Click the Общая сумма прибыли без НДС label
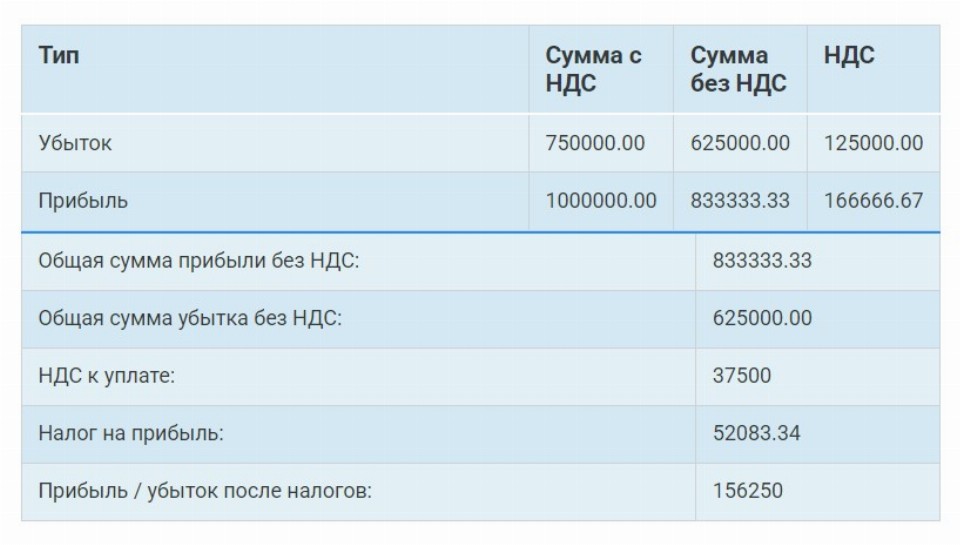The width and height of the screenshot is (961, 545). tap(198, 261)
